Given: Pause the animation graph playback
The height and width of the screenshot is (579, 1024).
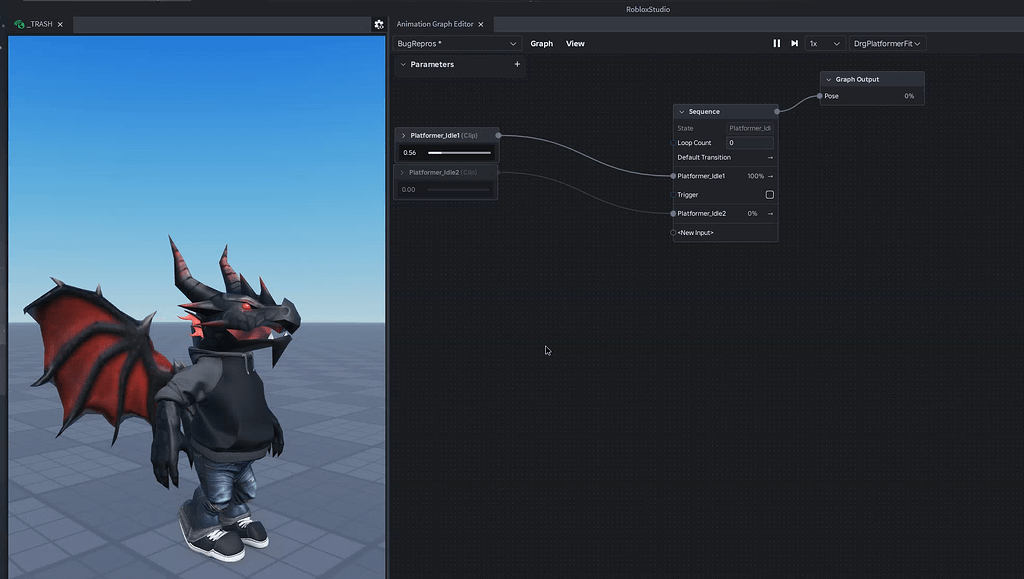Looking at the screenshot, I should coord(776,43).
